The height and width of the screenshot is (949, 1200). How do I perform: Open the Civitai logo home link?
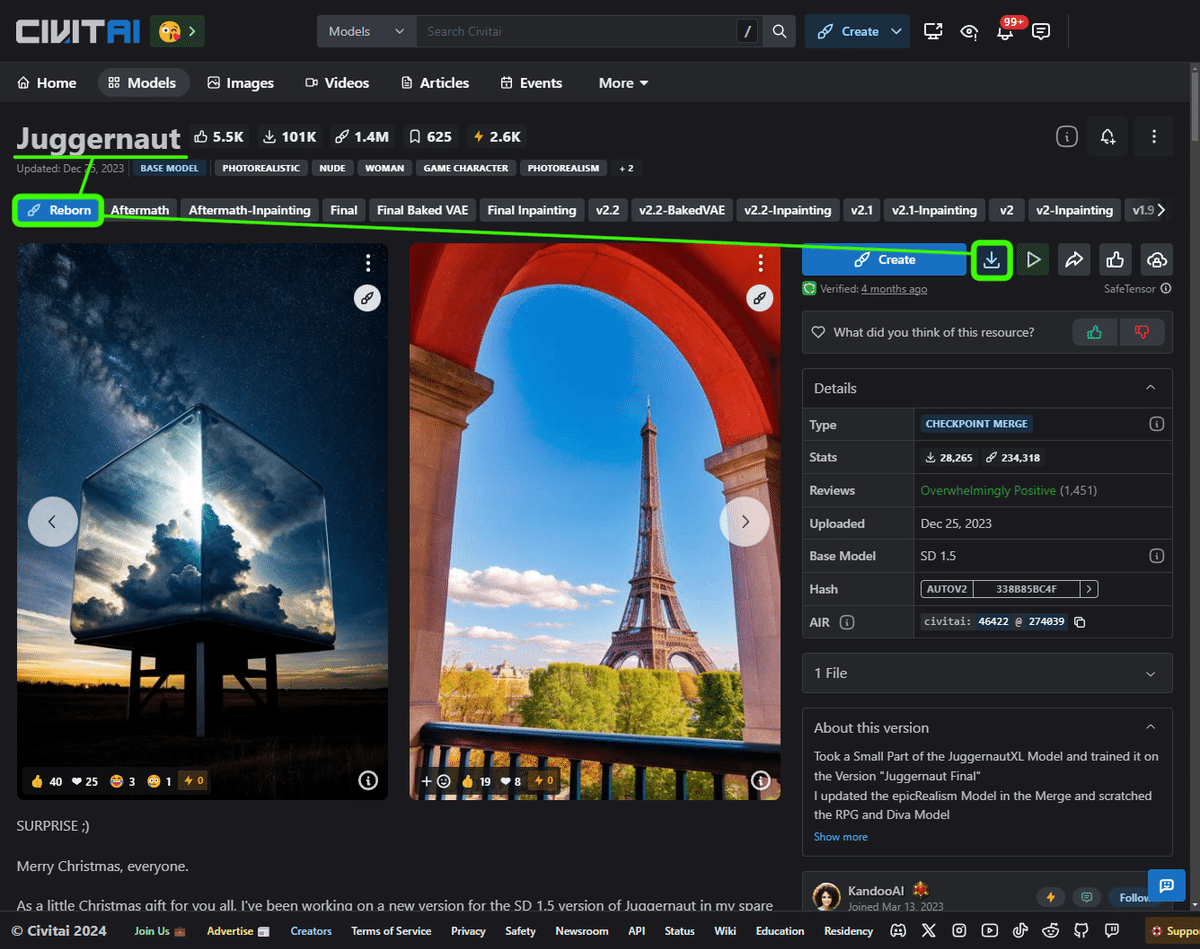pyautogui.click(x=77, y=31)
